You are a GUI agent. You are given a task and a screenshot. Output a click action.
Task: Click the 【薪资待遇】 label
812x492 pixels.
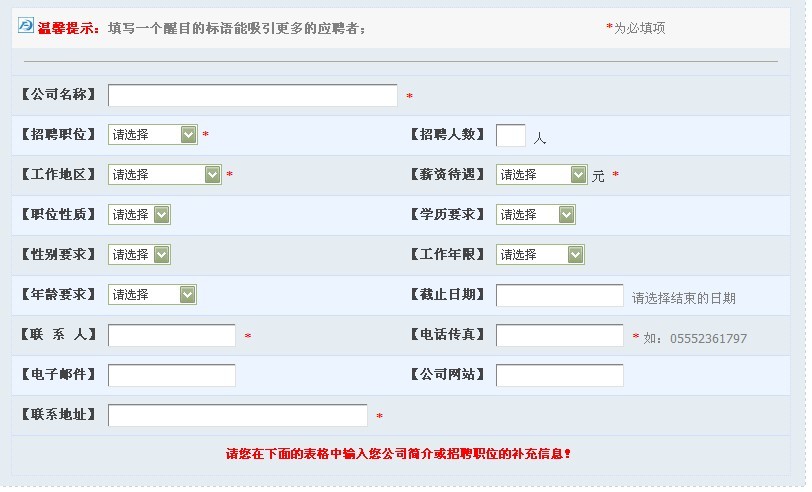[x=447, y=174]
